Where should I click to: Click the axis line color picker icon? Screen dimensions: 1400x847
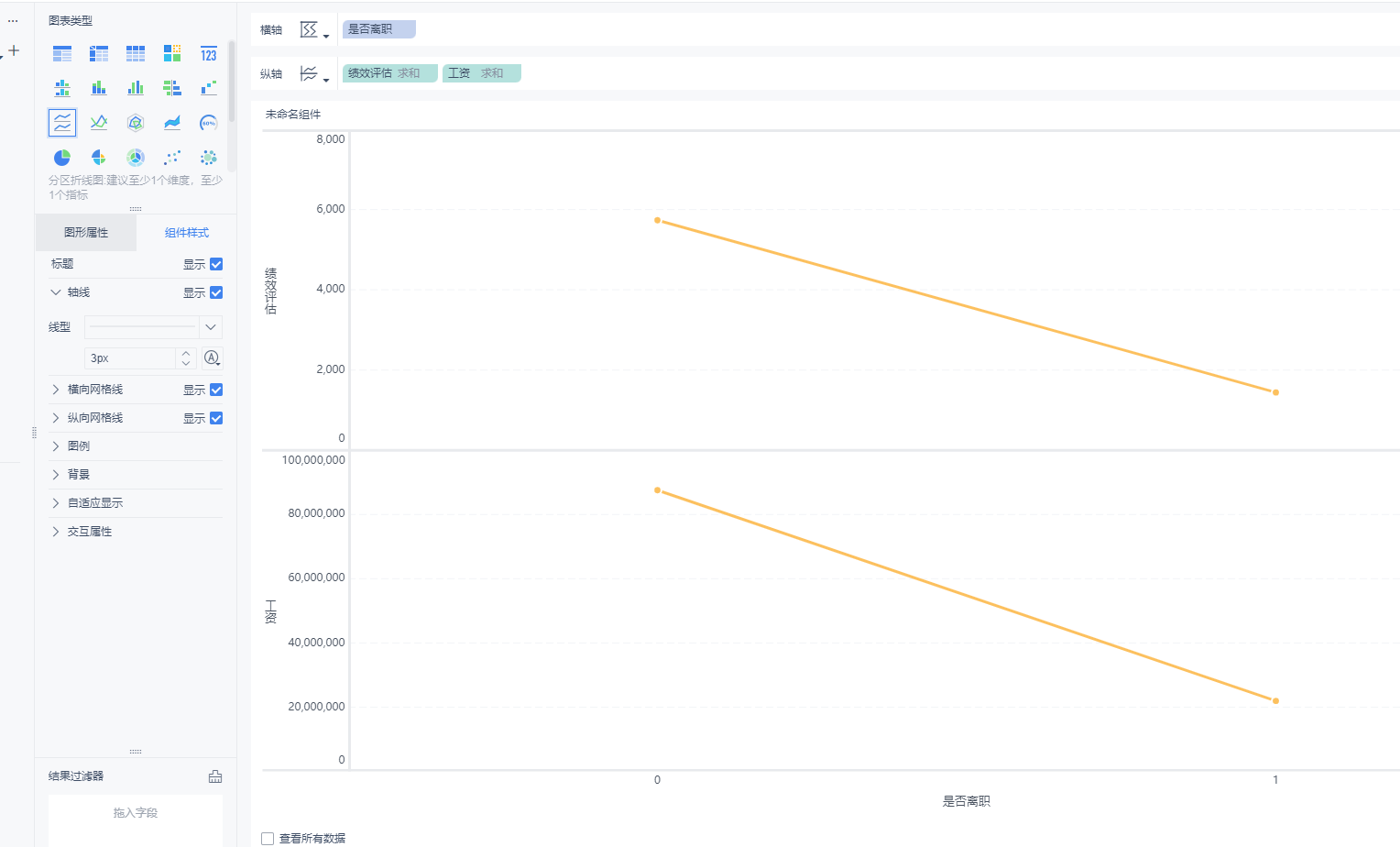(212, 358)
